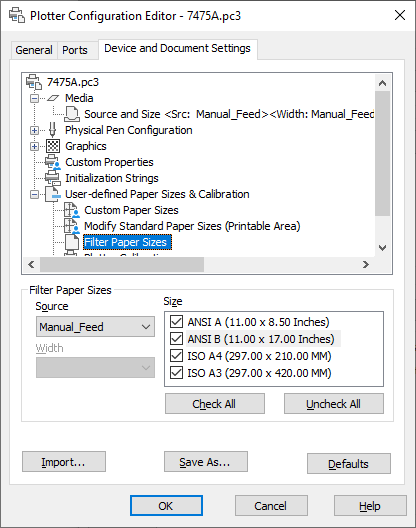This screenshot has height=528, width=416.
Task: Click the Save As... button
Action: (205, 462)
